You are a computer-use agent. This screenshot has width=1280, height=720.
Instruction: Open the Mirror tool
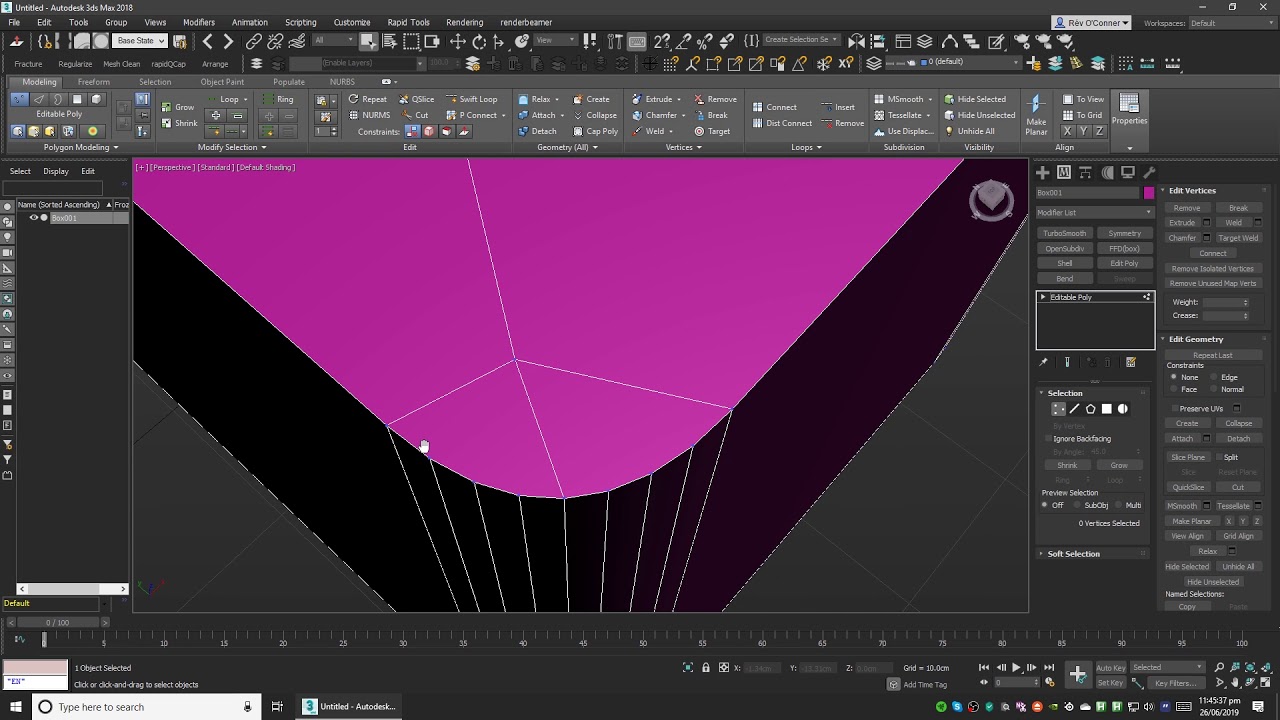(857, 42)
